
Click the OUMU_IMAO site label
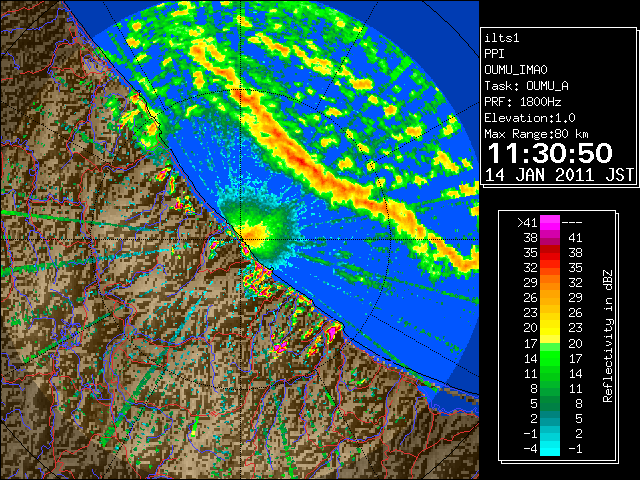pos(516,70)
